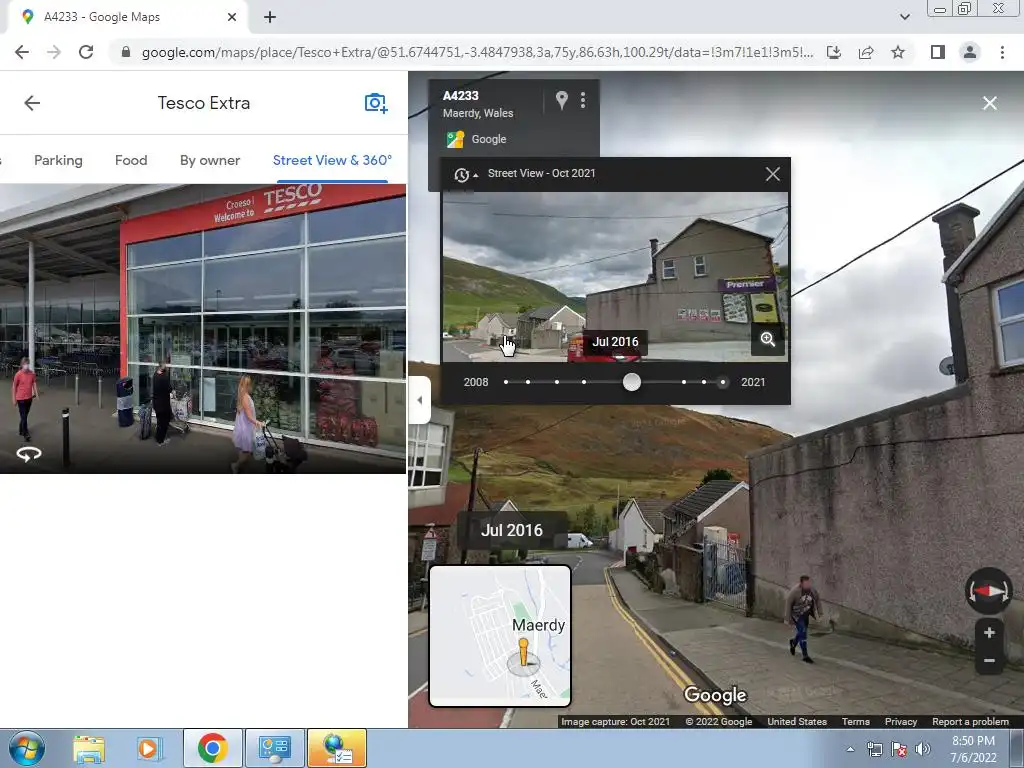Open the tab search dropdown arrow
The image size is (1024, 768).
pos(904,17)
